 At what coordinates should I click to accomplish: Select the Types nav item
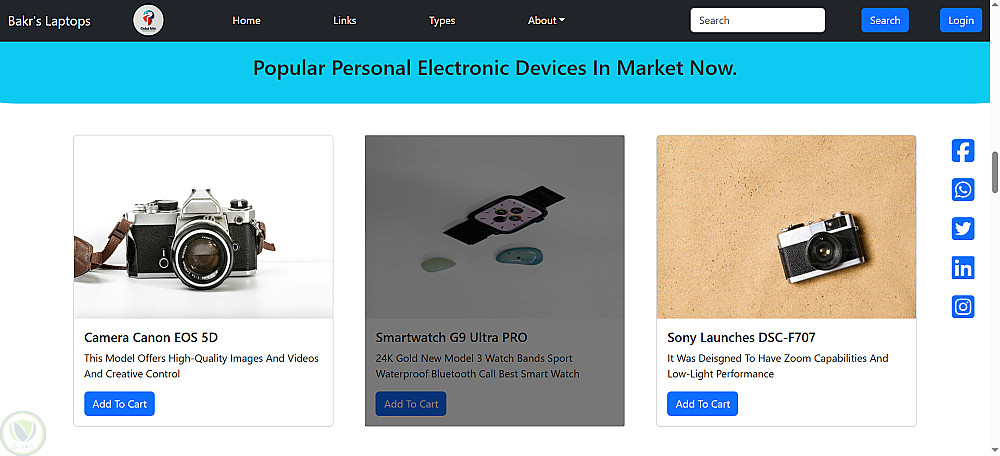442,21
